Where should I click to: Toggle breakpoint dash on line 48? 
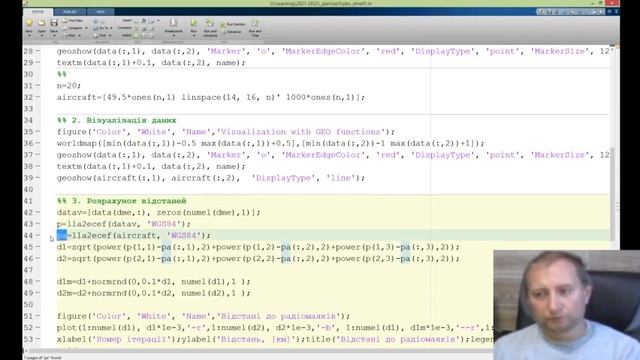point(38,282)
